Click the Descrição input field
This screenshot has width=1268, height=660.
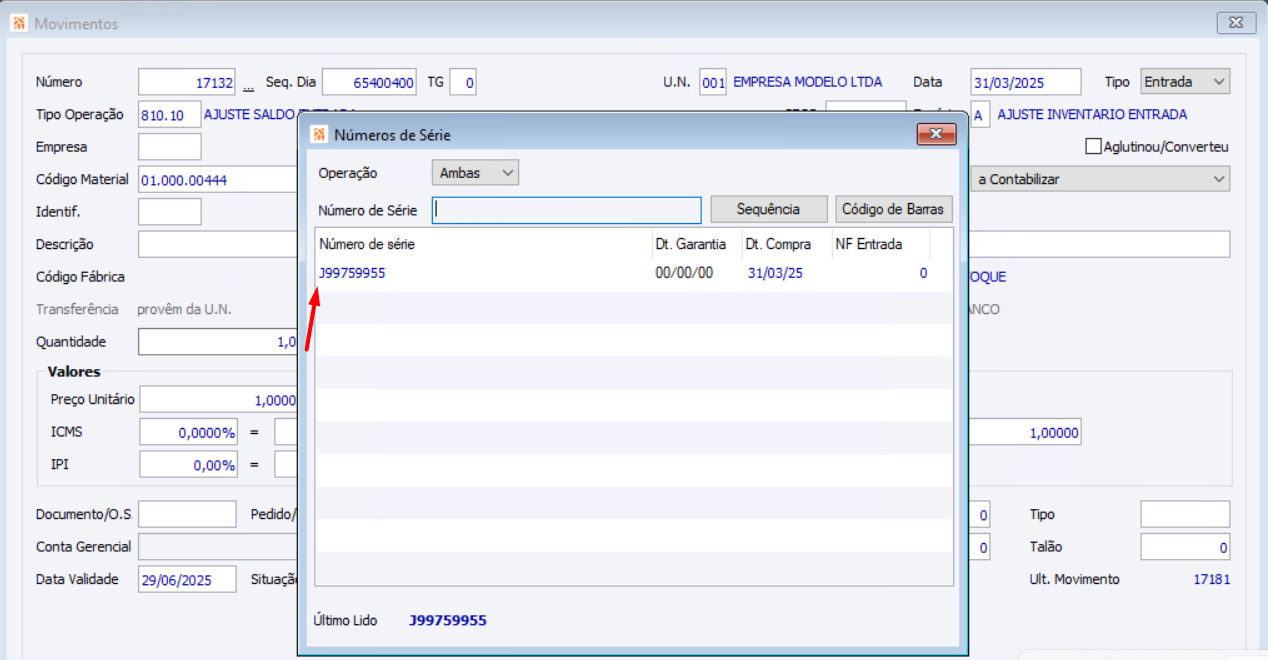(218, 244)
